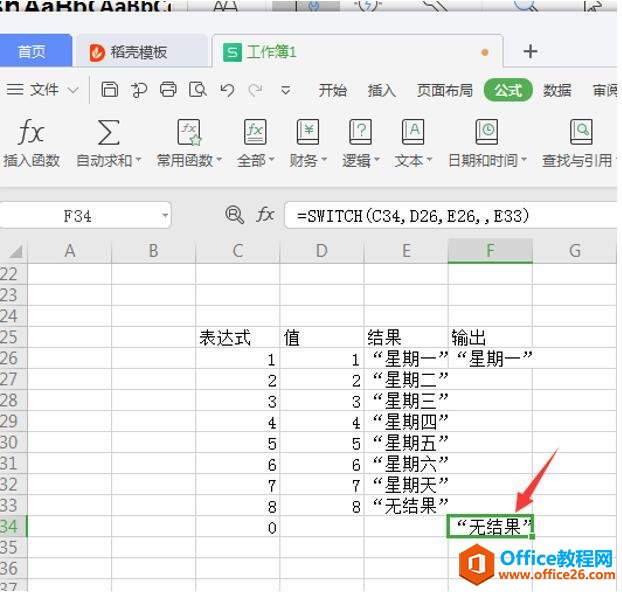622x592 pixels.
Task: Click the select-all corner triangle
Action: pyautogui.click(x=16, y=252)
